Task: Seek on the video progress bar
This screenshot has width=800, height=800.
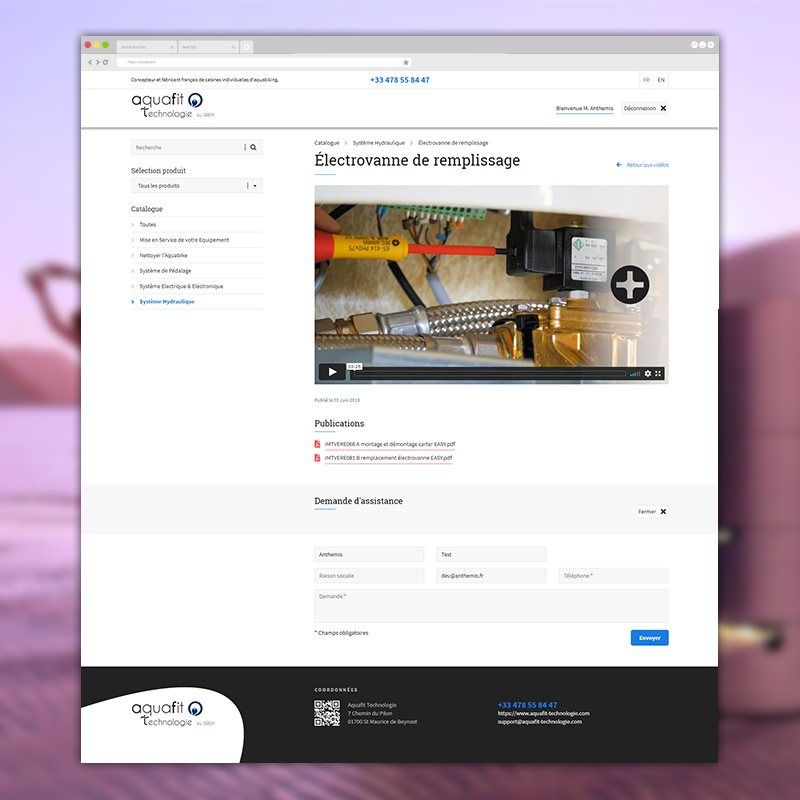Action: coord(490,374)
